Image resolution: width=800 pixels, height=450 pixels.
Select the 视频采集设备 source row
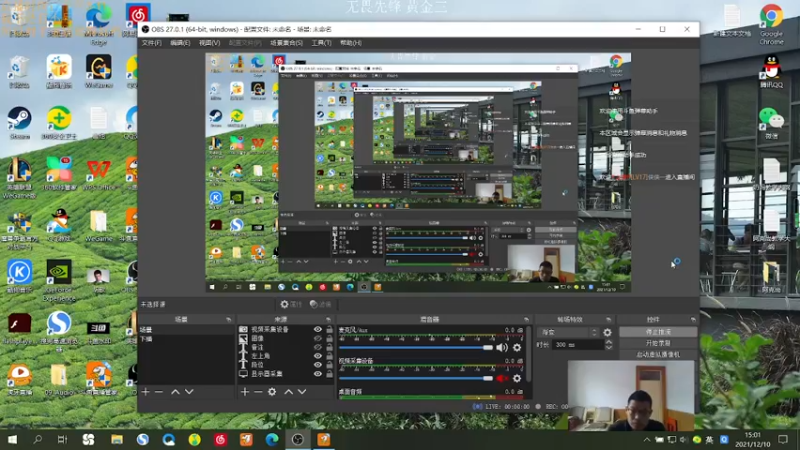286,330
